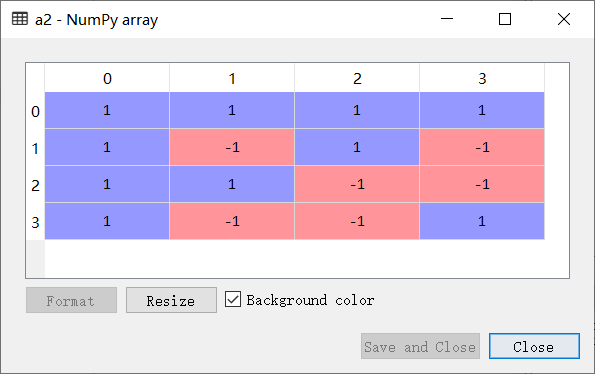Click the Close button at bottom right
595x374 pixels.
[534, 346]
